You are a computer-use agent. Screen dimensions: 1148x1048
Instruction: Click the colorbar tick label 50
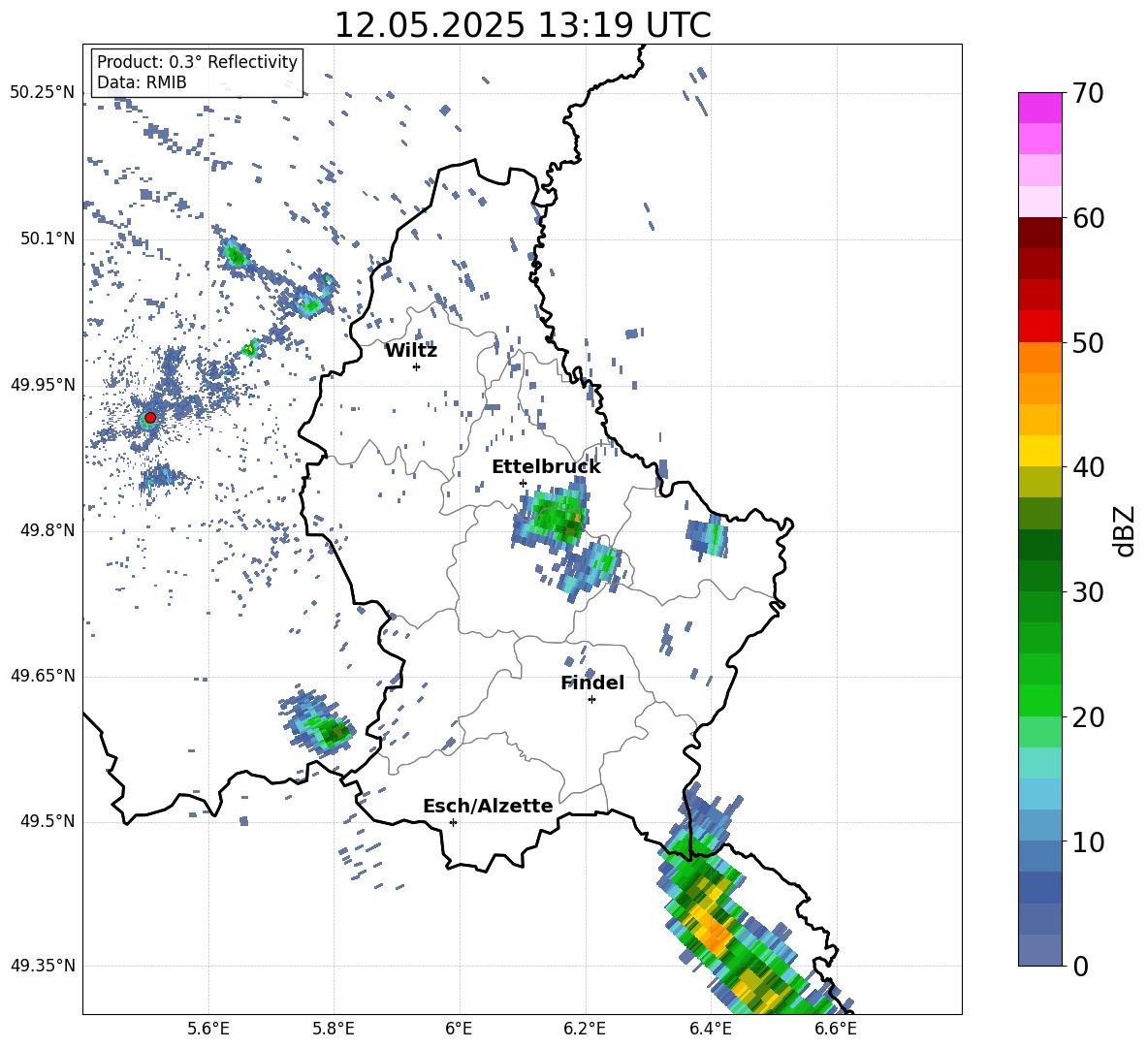[1088, 343]
